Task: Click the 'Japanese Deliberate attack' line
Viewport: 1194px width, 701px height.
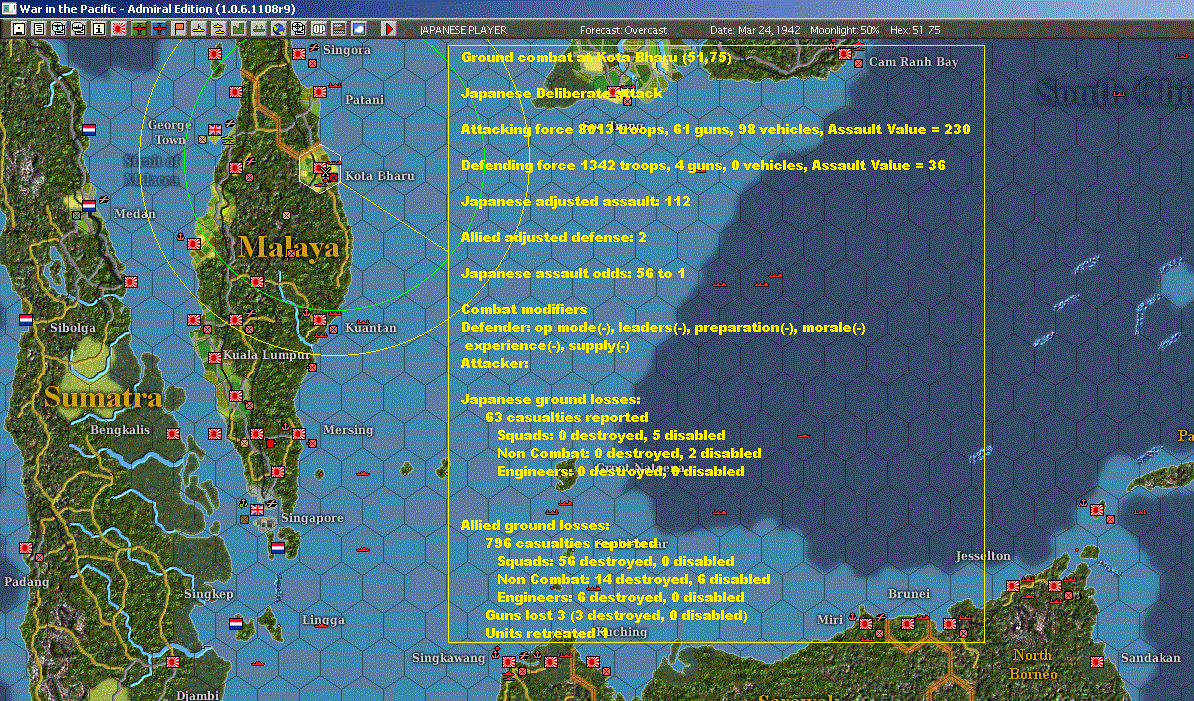Action: click(x=561, y=93)
